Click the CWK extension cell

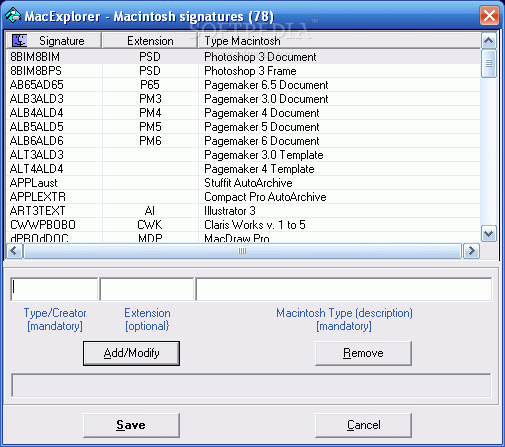[x=150, y=225]
